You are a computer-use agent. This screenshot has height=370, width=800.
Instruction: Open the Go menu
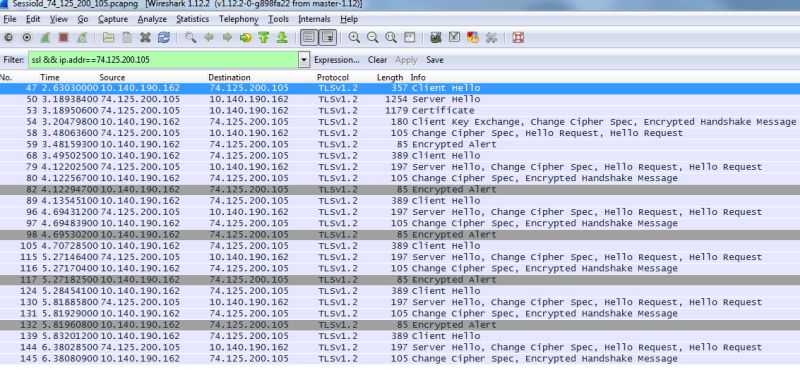point(83,19)
